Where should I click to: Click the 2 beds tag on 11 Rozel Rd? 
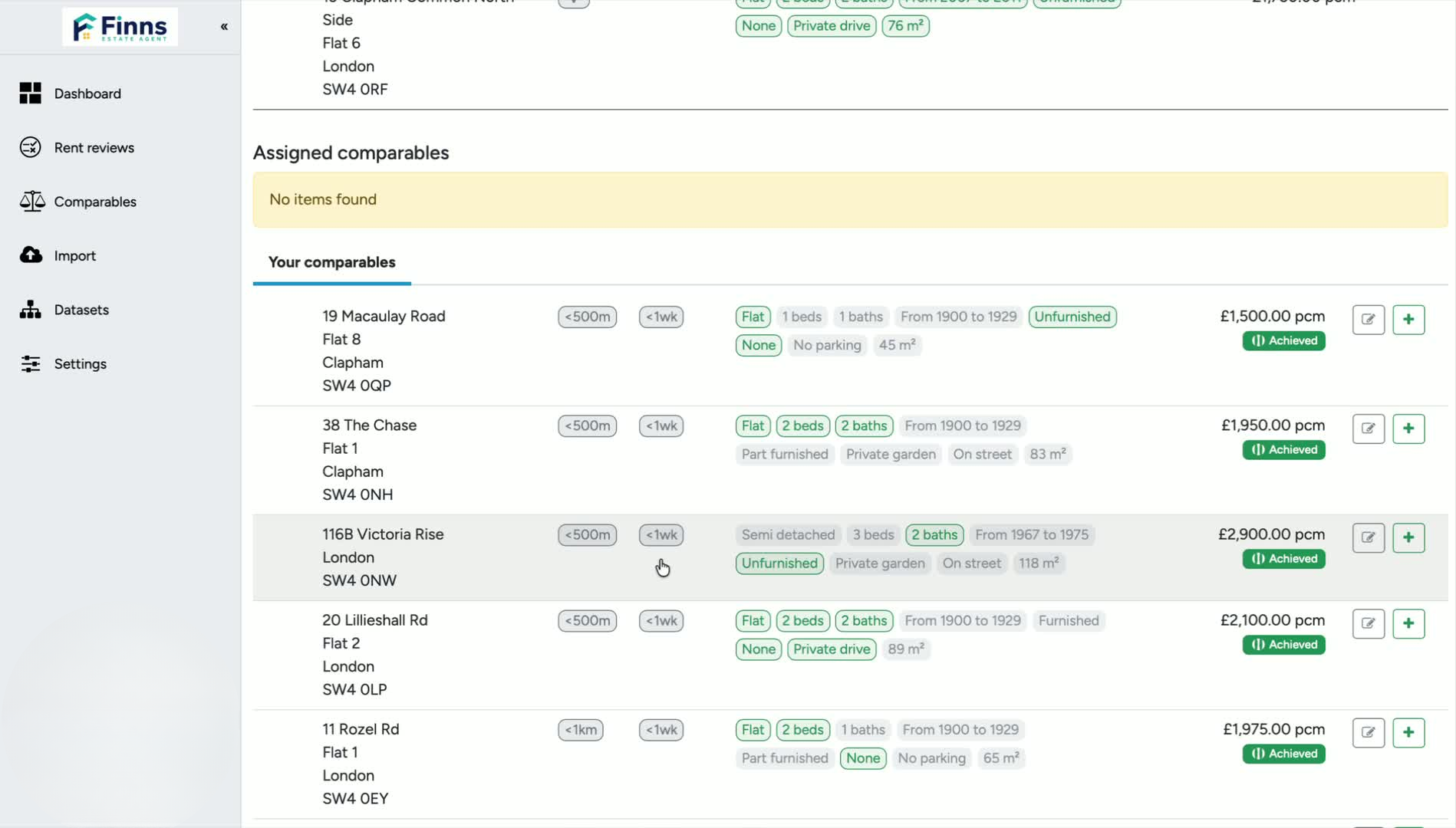coord(802,730)
